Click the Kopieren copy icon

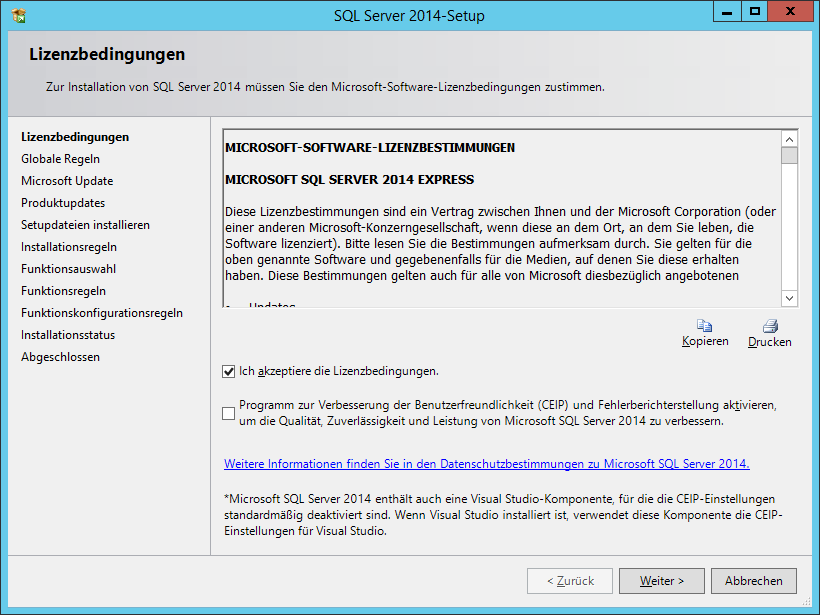pyautogui.click(x=705, y=326)
